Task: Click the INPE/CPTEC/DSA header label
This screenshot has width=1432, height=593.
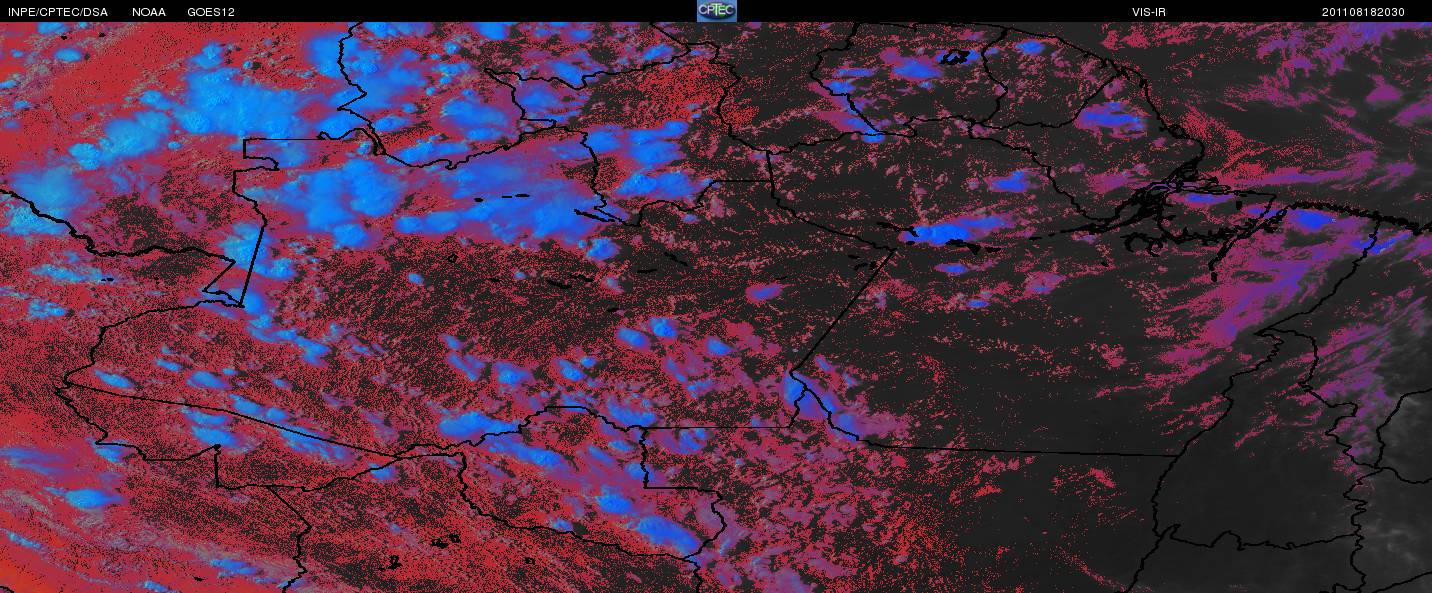Action: (x=57, y=12)
